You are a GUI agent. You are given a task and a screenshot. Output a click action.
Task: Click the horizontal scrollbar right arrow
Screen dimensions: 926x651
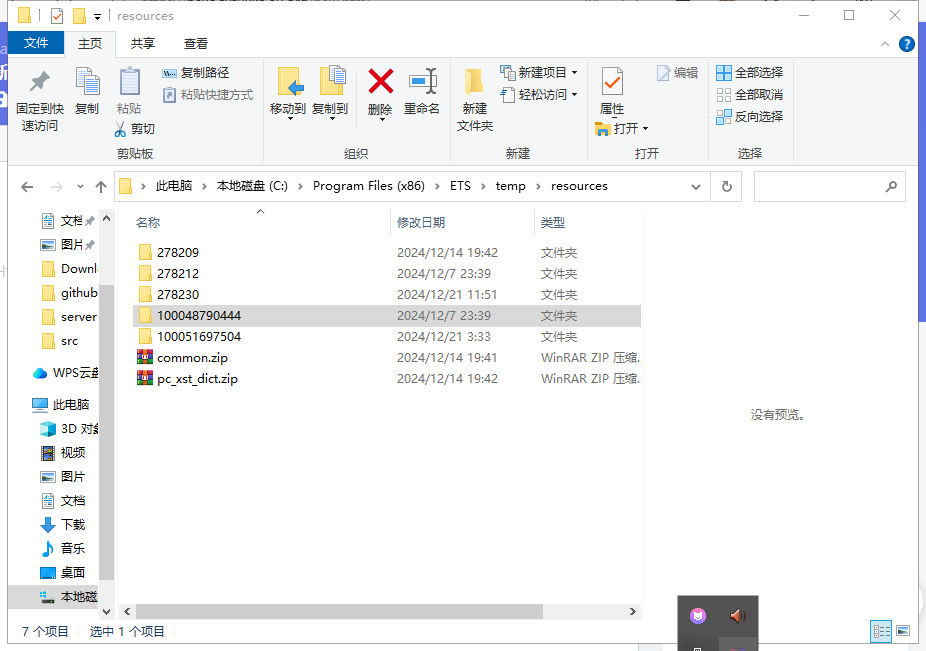pos(632,611)
